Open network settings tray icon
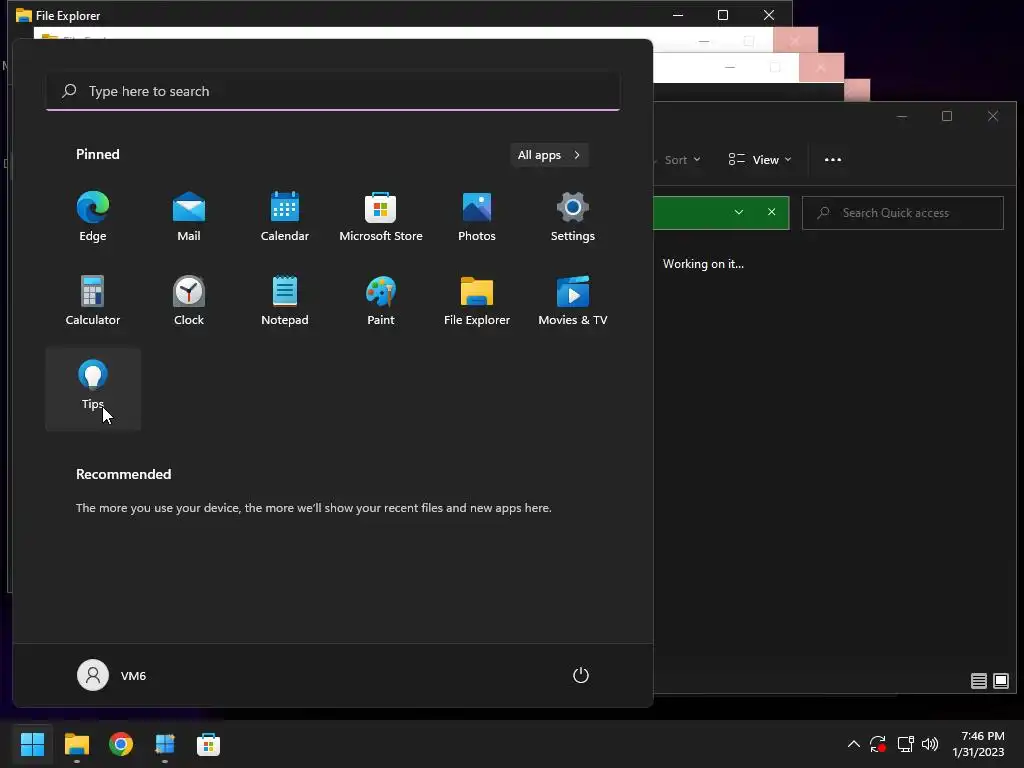Image resolution: width=1024 pixels, height=768 pixels. tap(905, 744)
